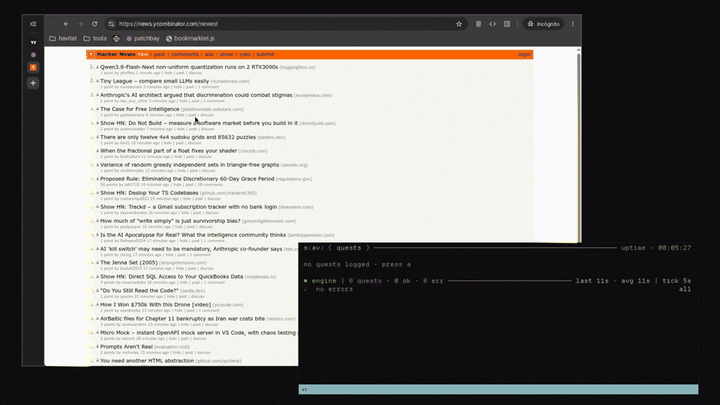Open the site info icon in address bar
Screen dimensions: 720x405
(112, 24)
